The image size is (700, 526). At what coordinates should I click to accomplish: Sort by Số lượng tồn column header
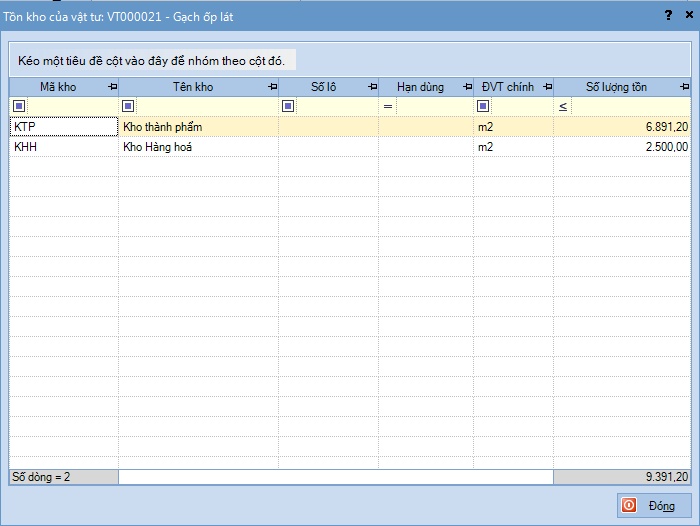[615, 88]
